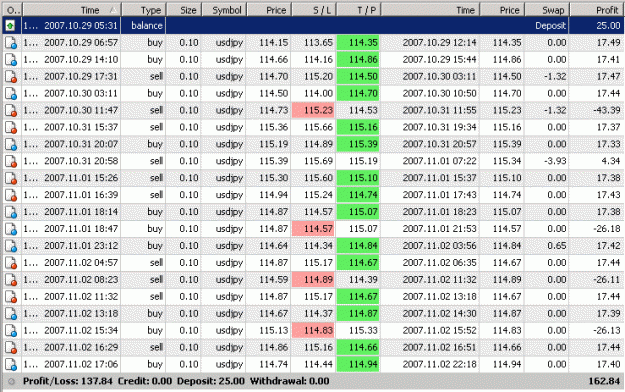Click the summary row circle icon
Image resolution: width=625 pixels, height=392 pixels.
tap(11, 382)
